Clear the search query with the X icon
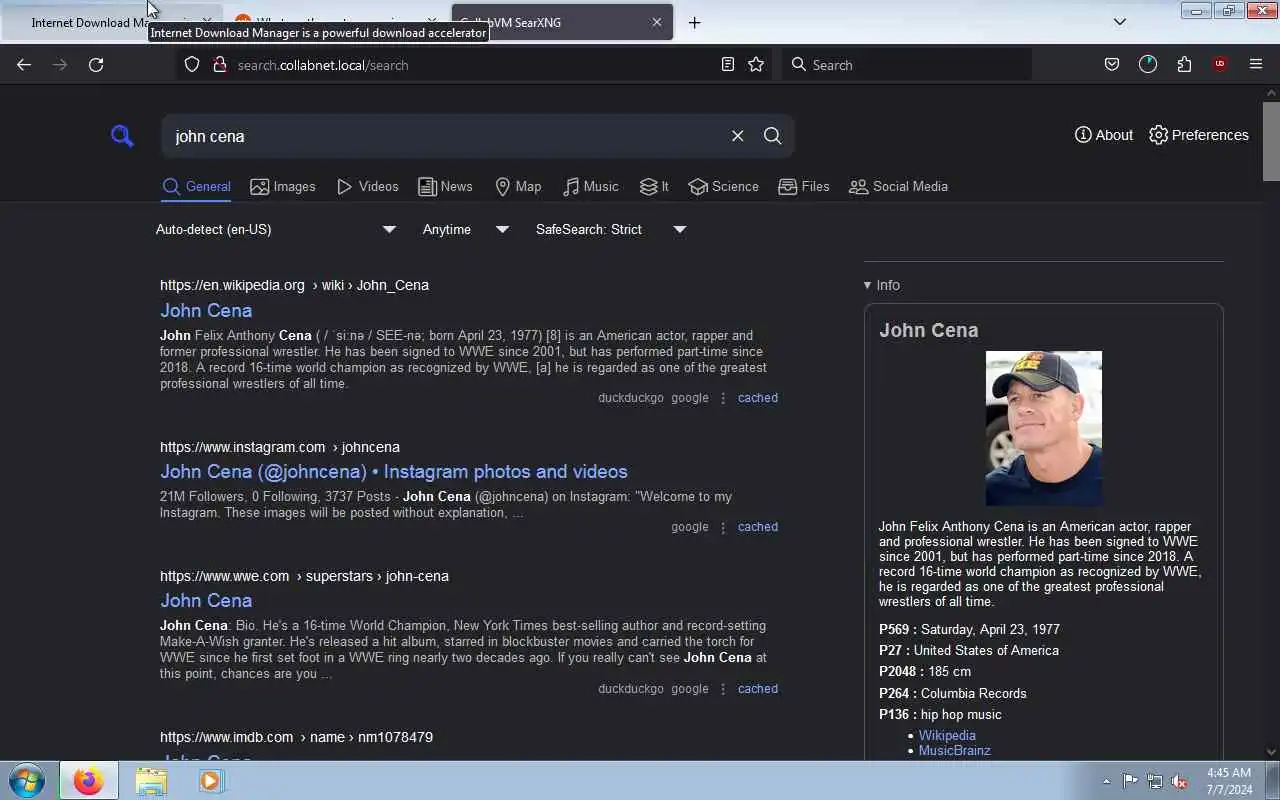1280x800 pixels. 737,136
